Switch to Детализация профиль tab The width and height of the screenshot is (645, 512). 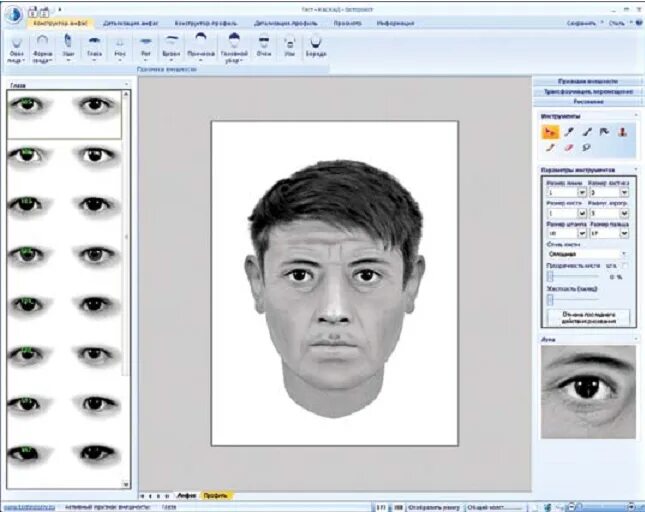coord(285,23)
